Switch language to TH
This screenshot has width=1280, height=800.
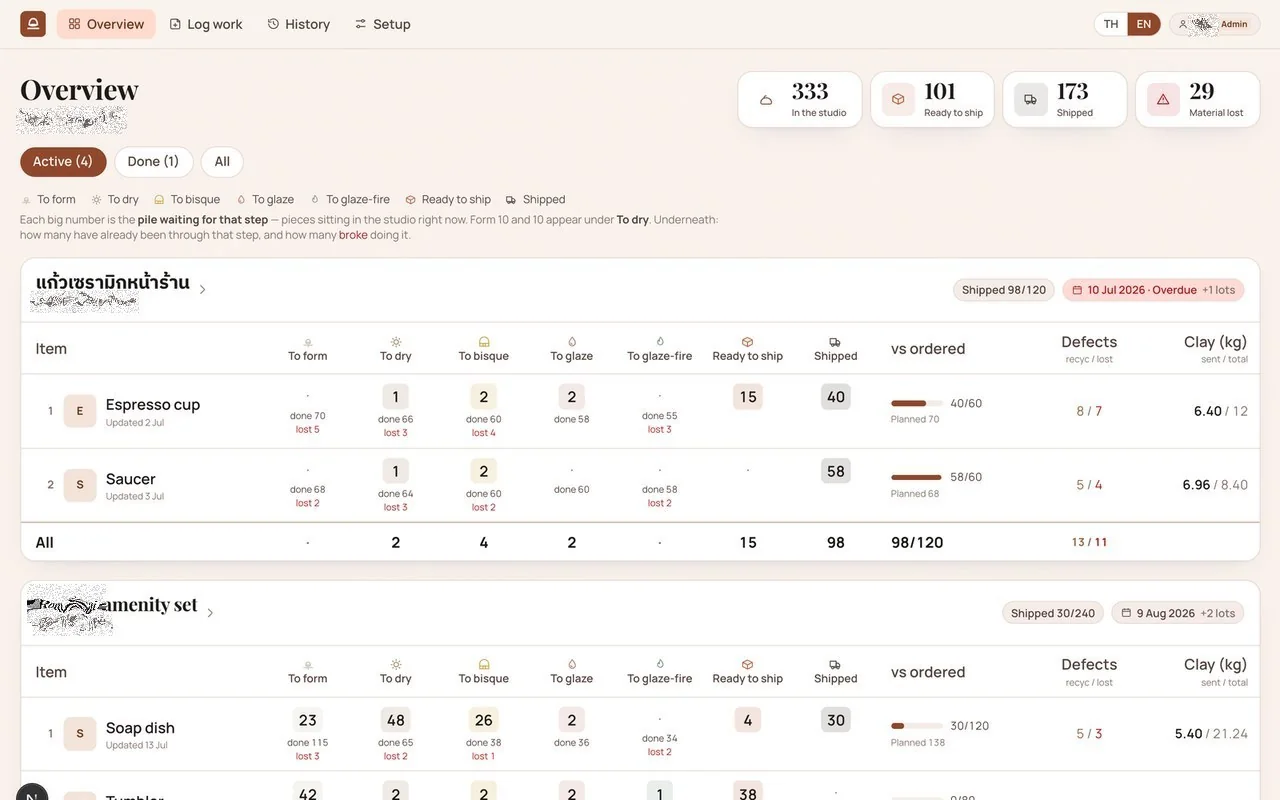point(1111,24)
